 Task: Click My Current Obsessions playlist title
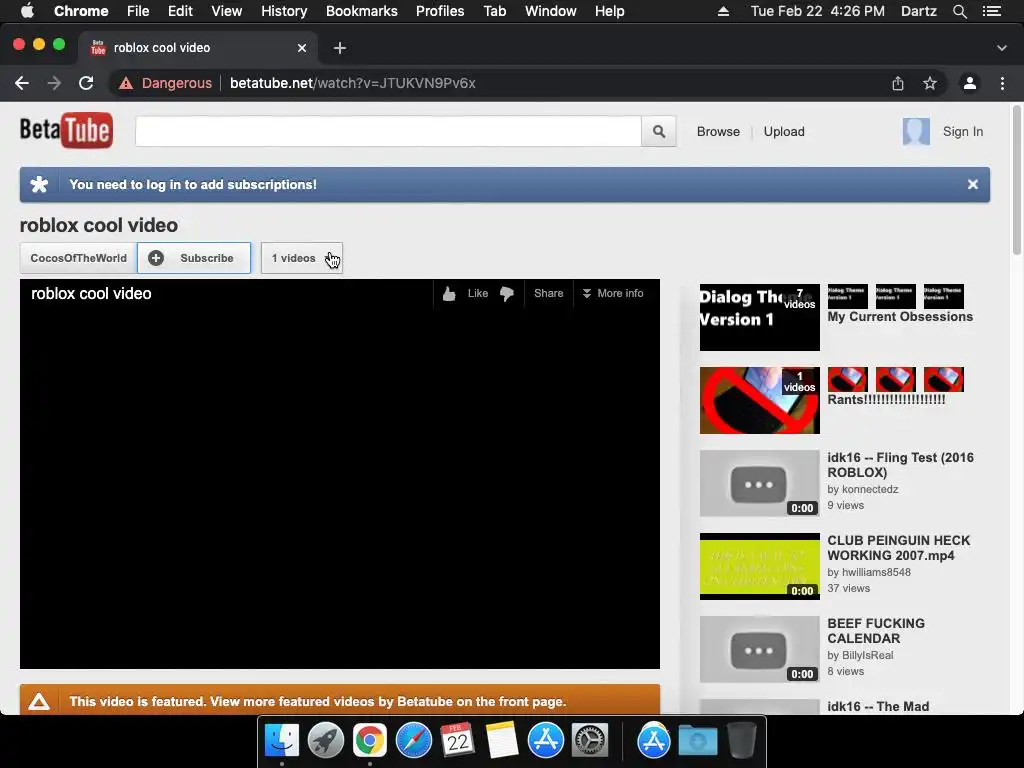click(x=900, y=317)
